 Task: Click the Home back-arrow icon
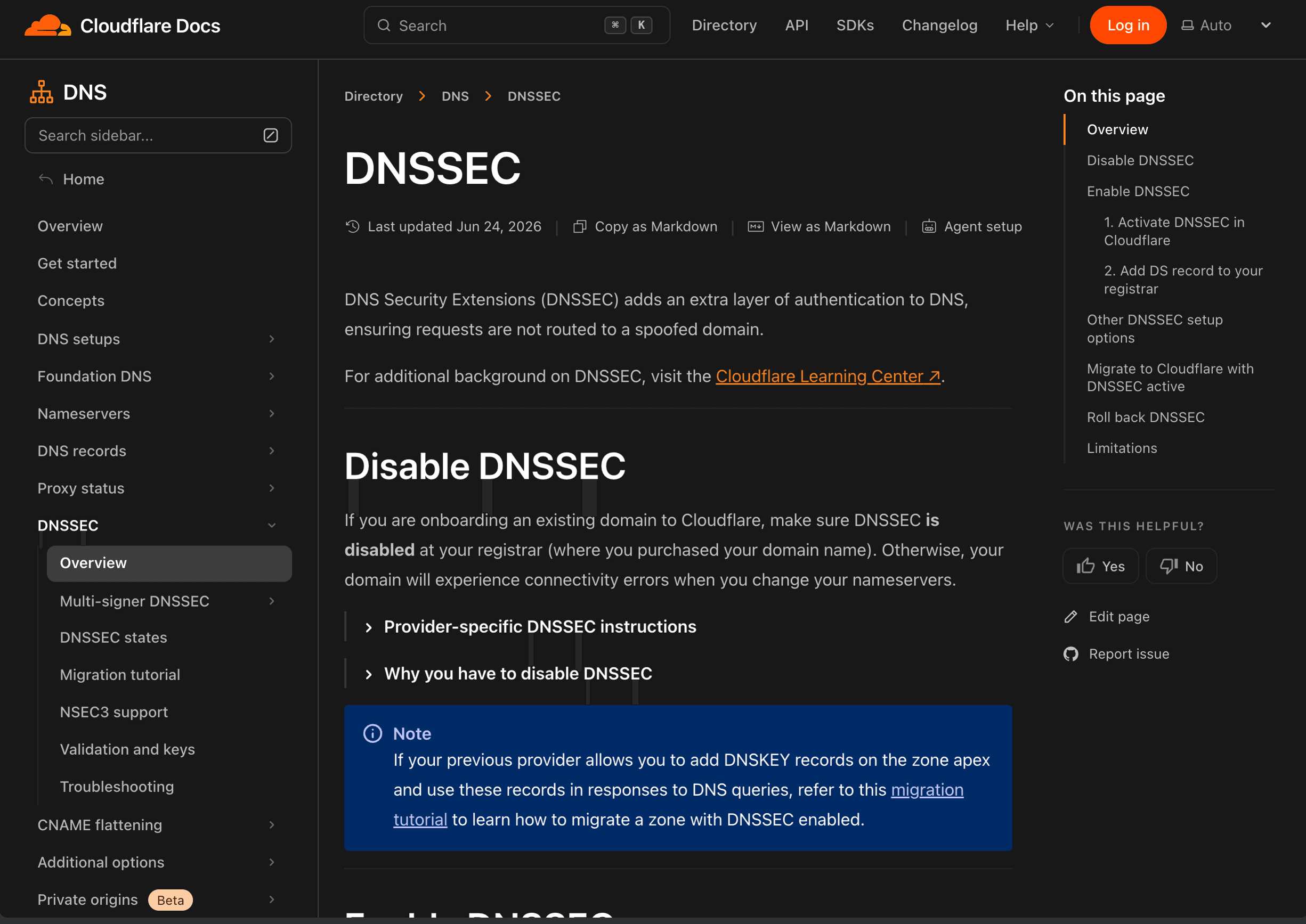46,179
